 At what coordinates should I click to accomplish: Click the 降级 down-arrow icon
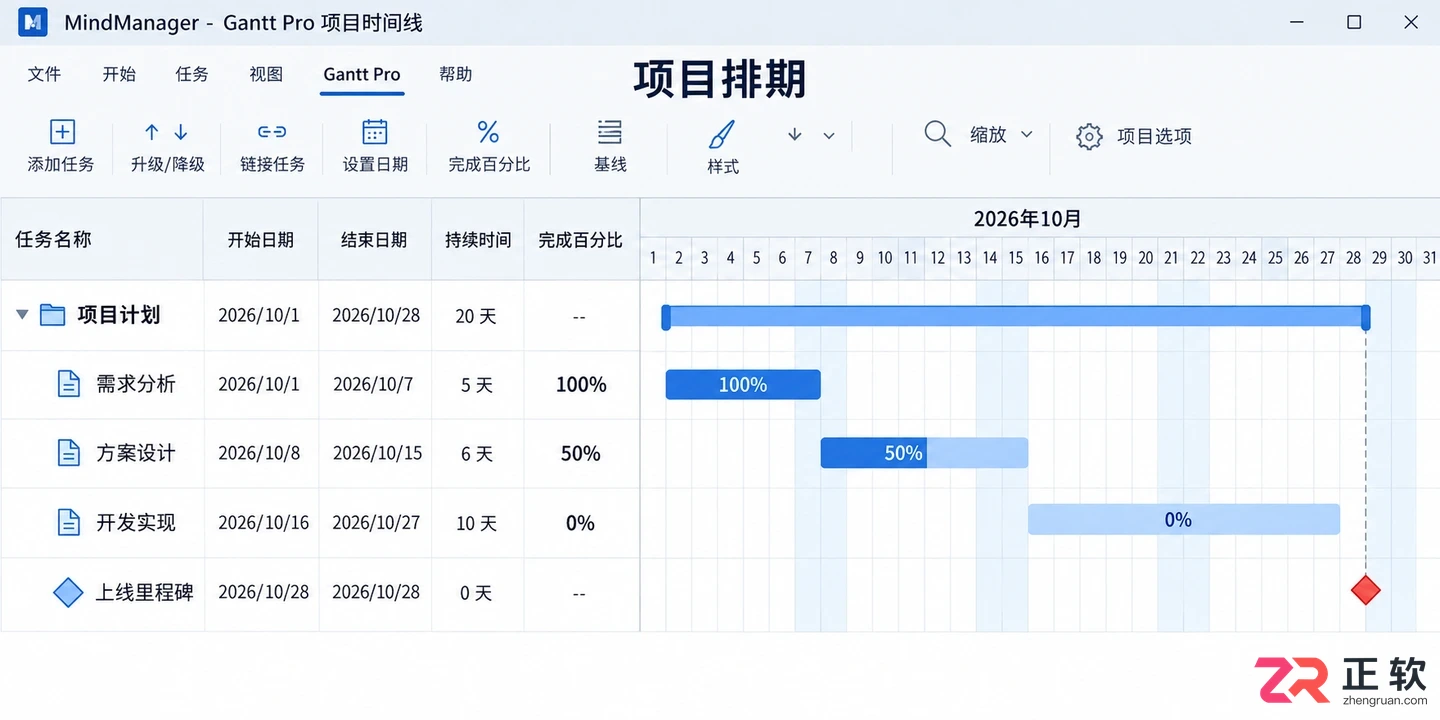[x=181, y=132]
